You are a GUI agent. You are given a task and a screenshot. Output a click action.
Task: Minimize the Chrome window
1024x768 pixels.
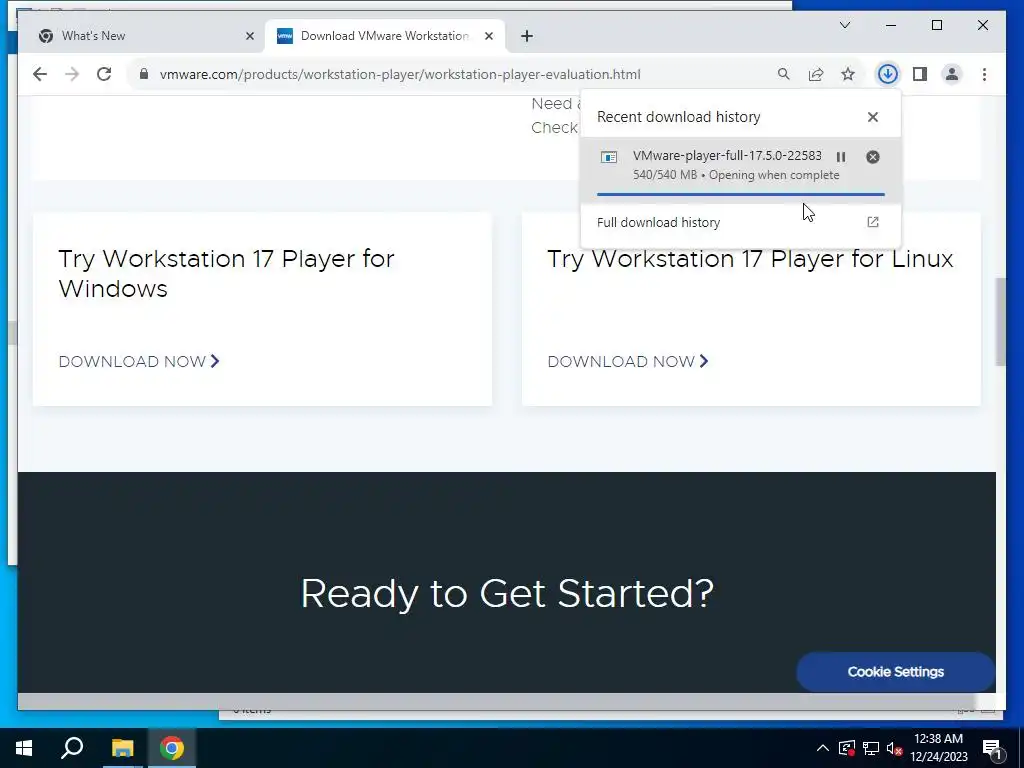(x=891, y=25)
